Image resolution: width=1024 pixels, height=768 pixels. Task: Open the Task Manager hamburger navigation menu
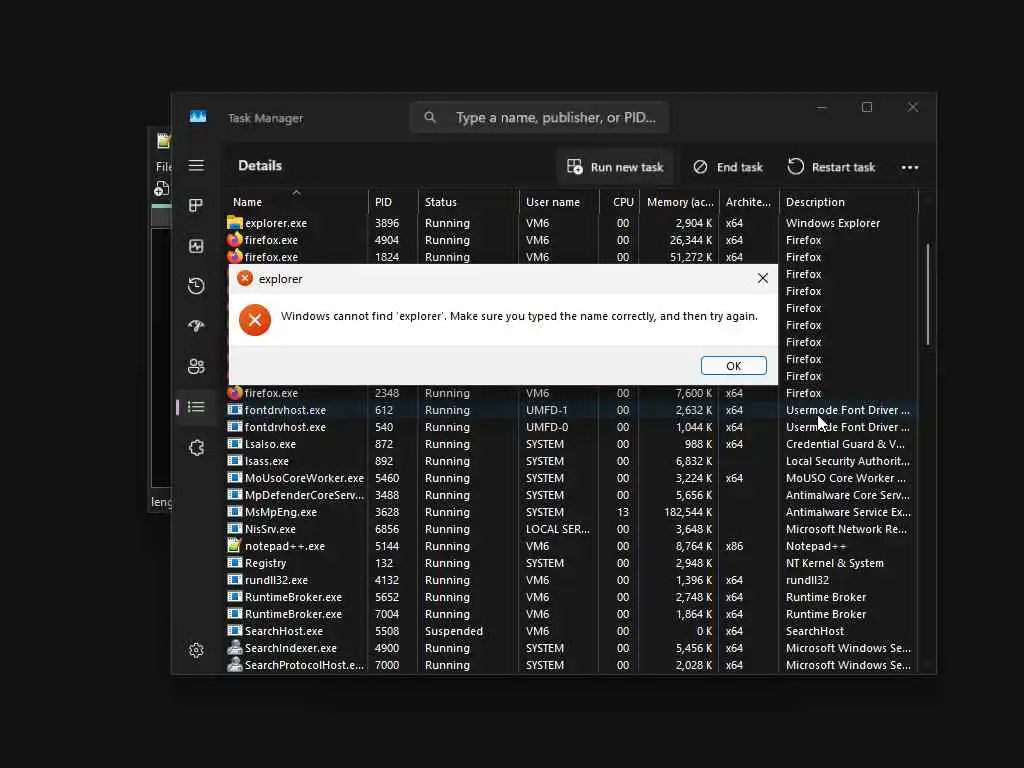pyautogui.click(x=196, y=165)
